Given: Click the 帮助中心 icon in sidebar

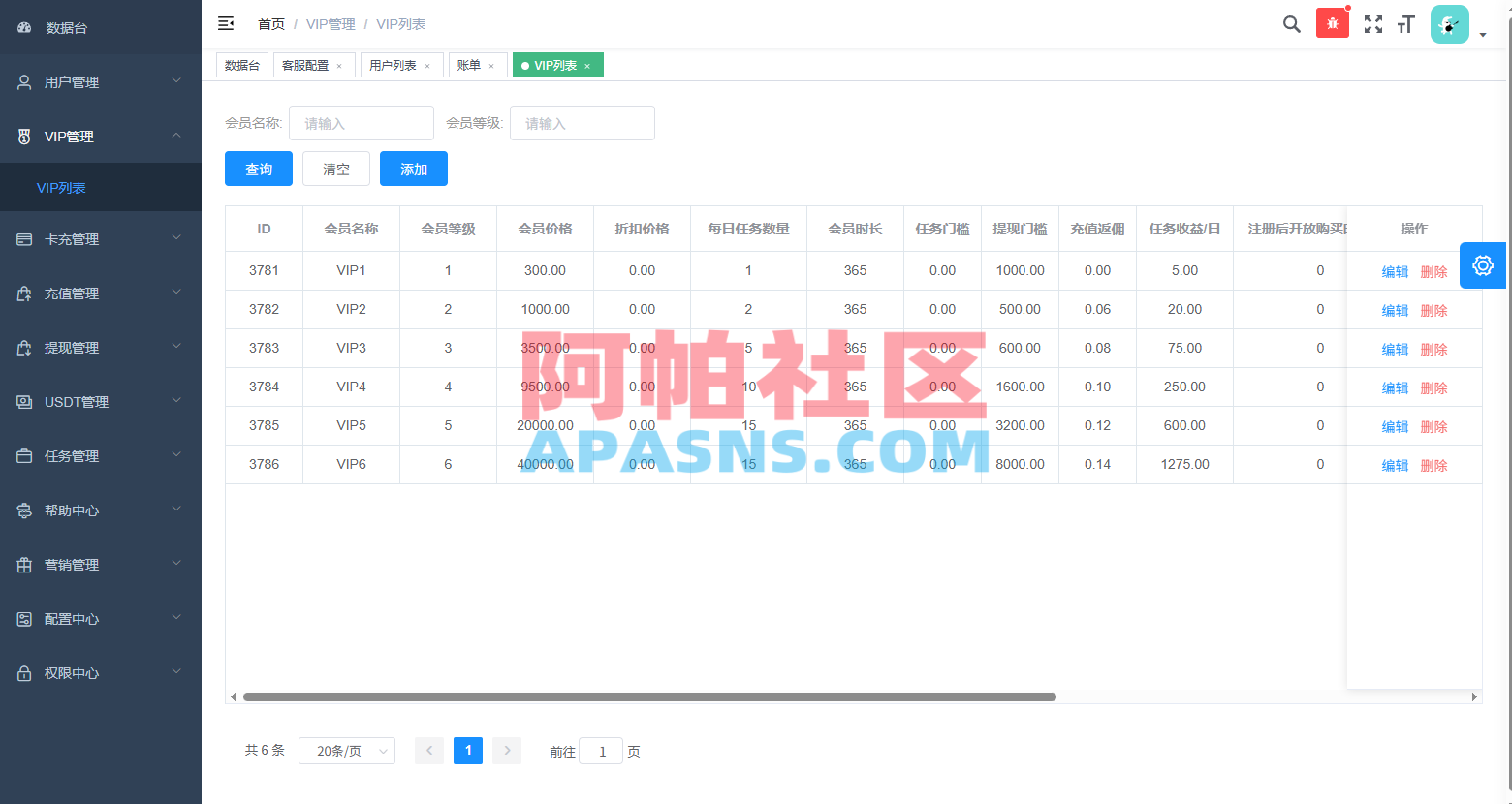Looking at the screenshot, I should 24,510.
